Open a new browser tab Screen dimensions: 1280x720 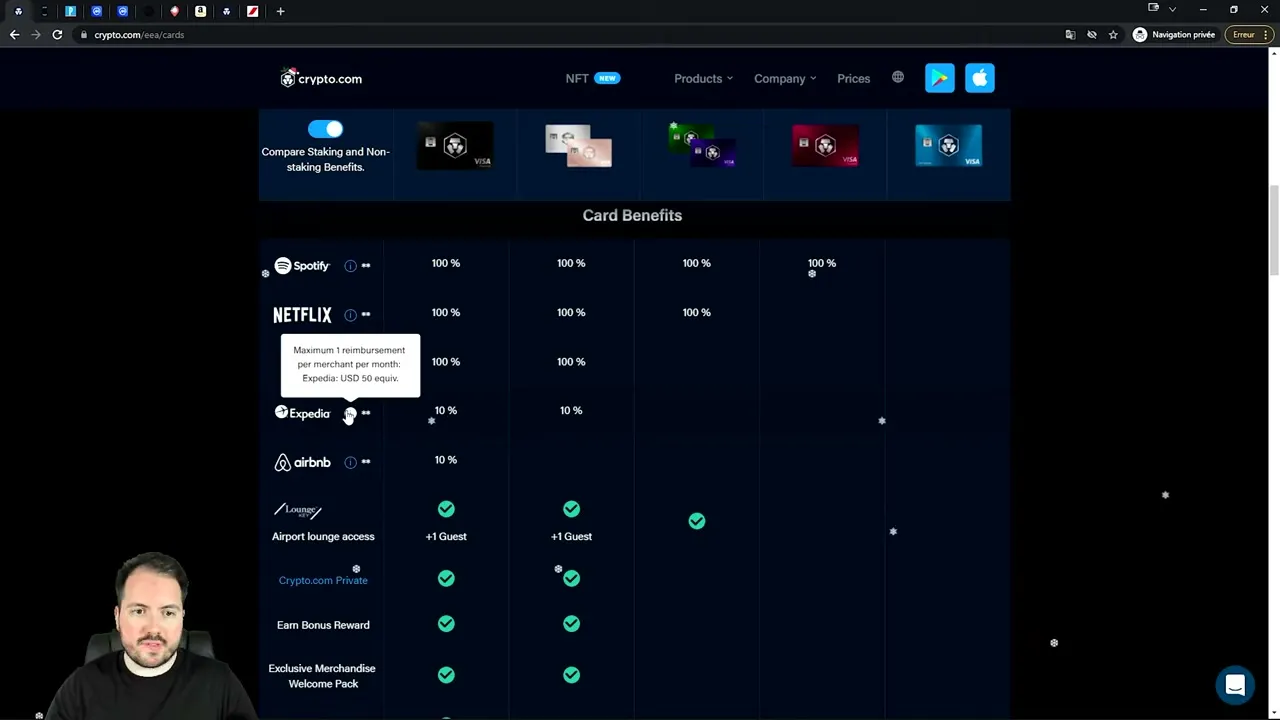click(280, 11)
